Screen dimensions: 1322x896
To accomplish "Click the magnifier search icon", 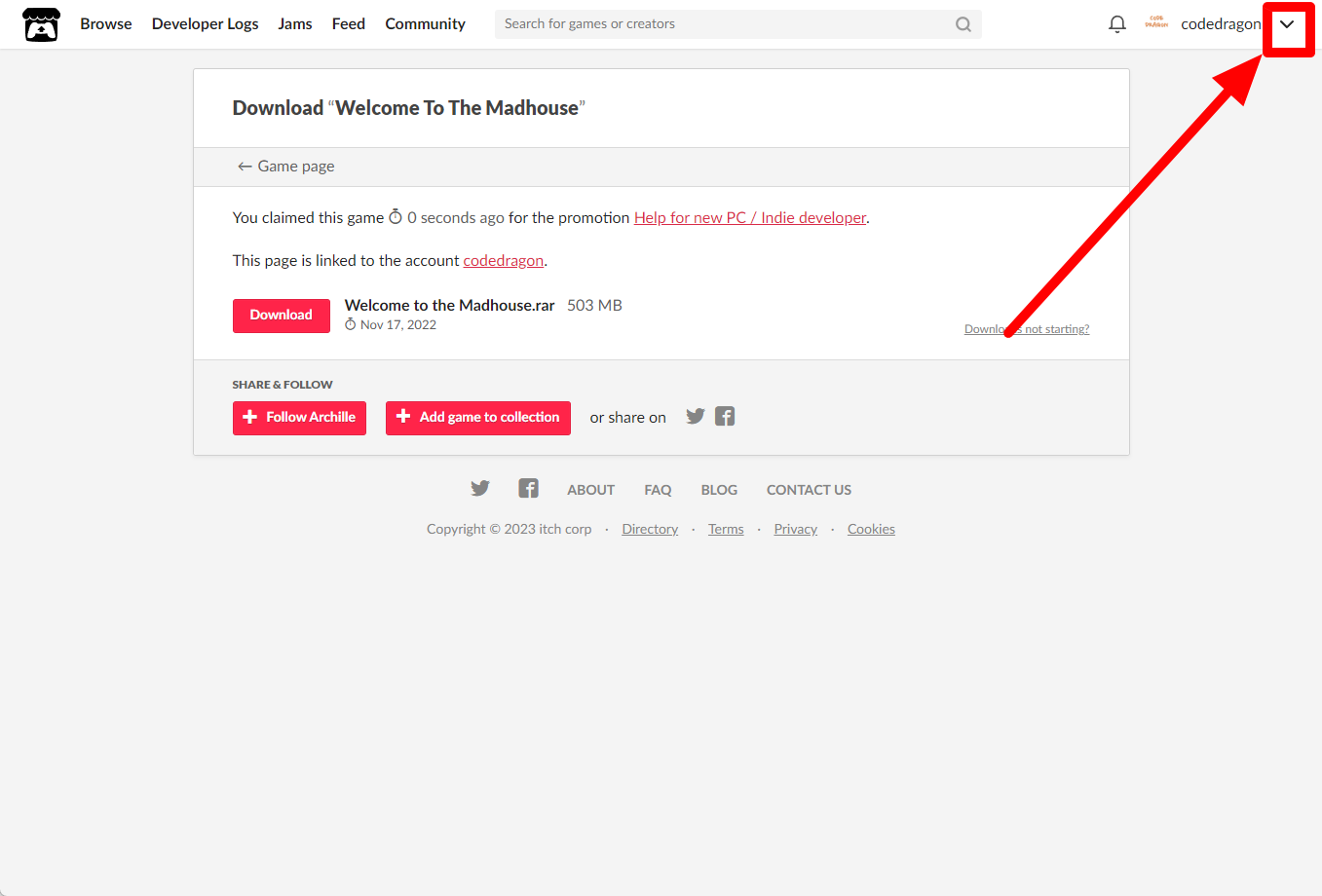I will pos(963,24).
